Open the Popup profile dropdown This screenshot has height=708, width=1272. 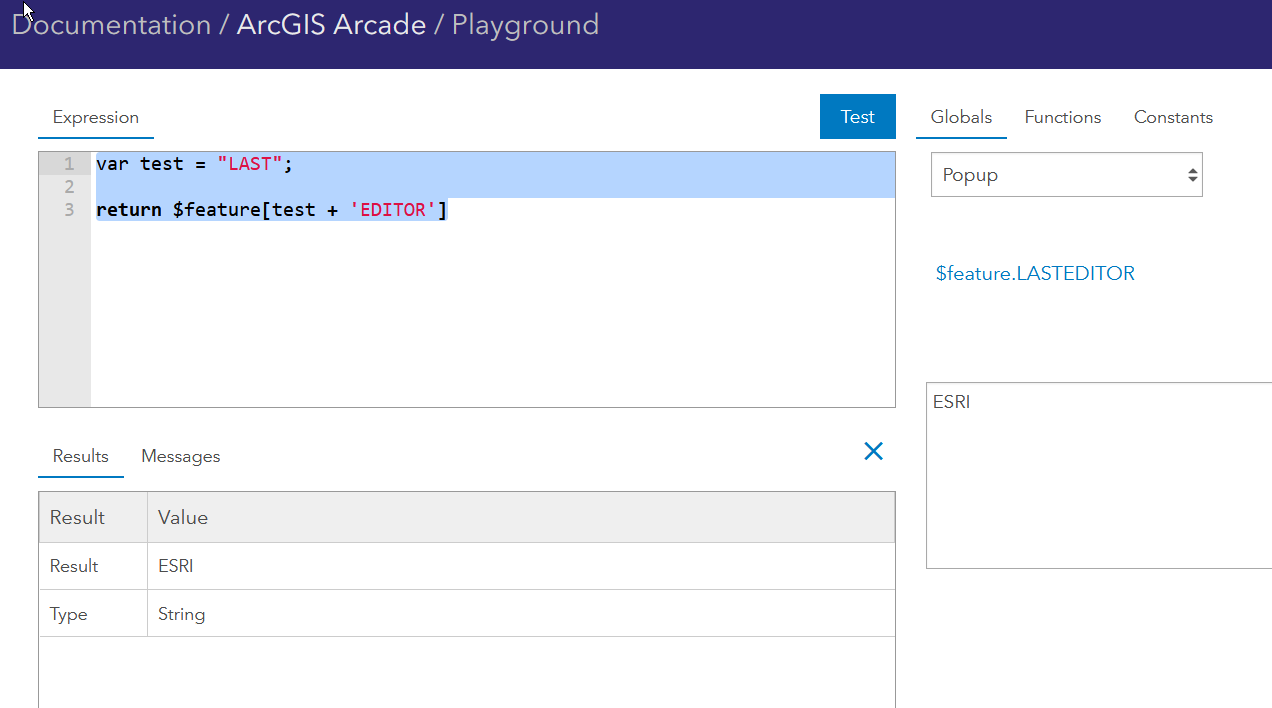tap(1066, 175)
